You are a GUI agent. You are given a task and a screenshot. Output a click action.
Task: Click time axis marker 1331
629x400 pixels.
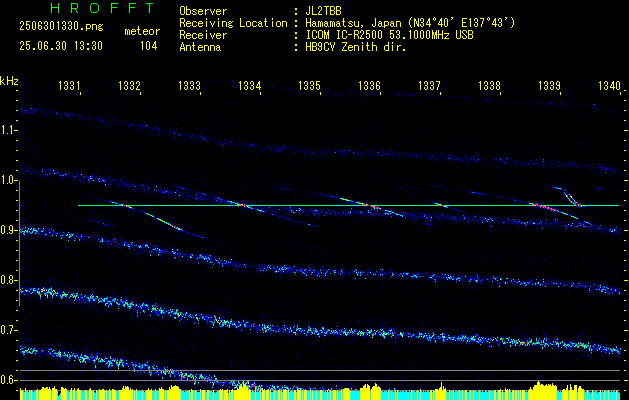point(69,85)
